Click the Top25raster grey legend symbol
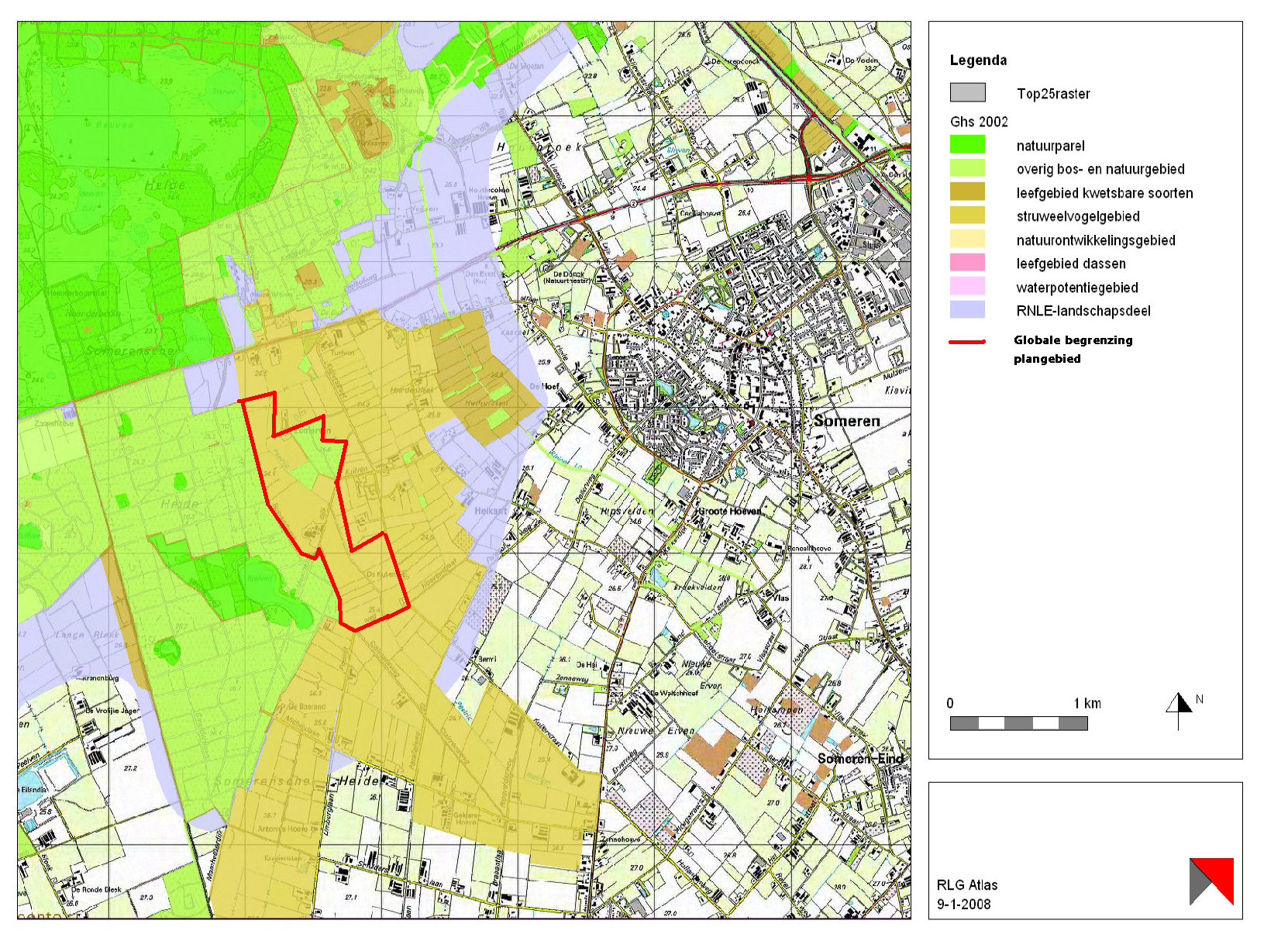1288x941 pixels. (x=968, y=94)
